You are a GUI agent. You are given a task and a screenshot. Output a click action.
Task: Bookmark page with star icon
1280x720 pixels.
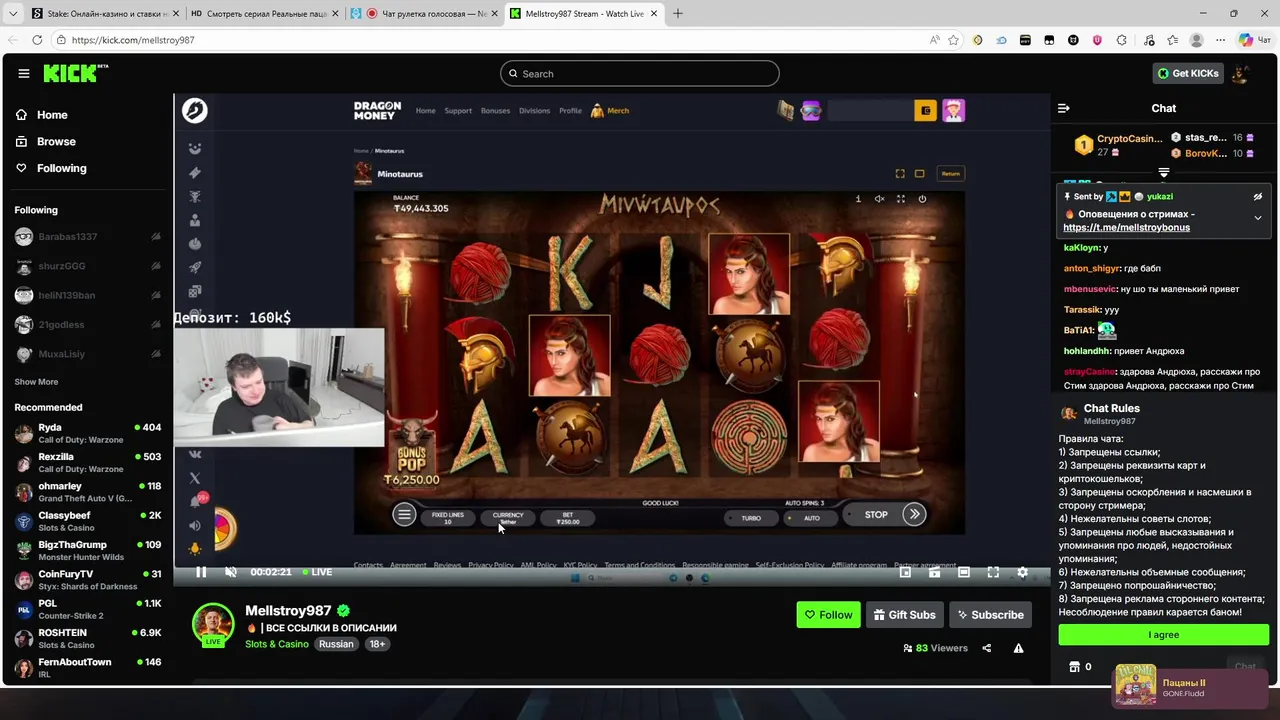[x=953, y=40]
